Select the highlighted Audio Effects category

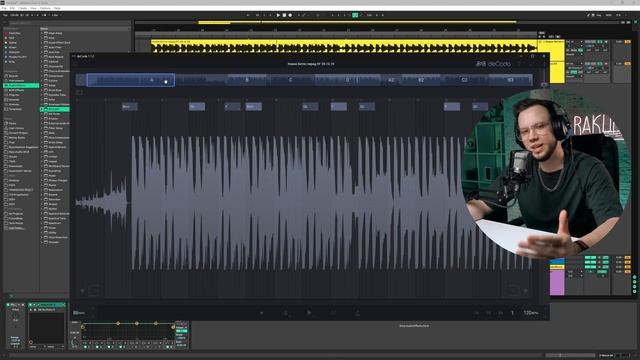point(21,85)
